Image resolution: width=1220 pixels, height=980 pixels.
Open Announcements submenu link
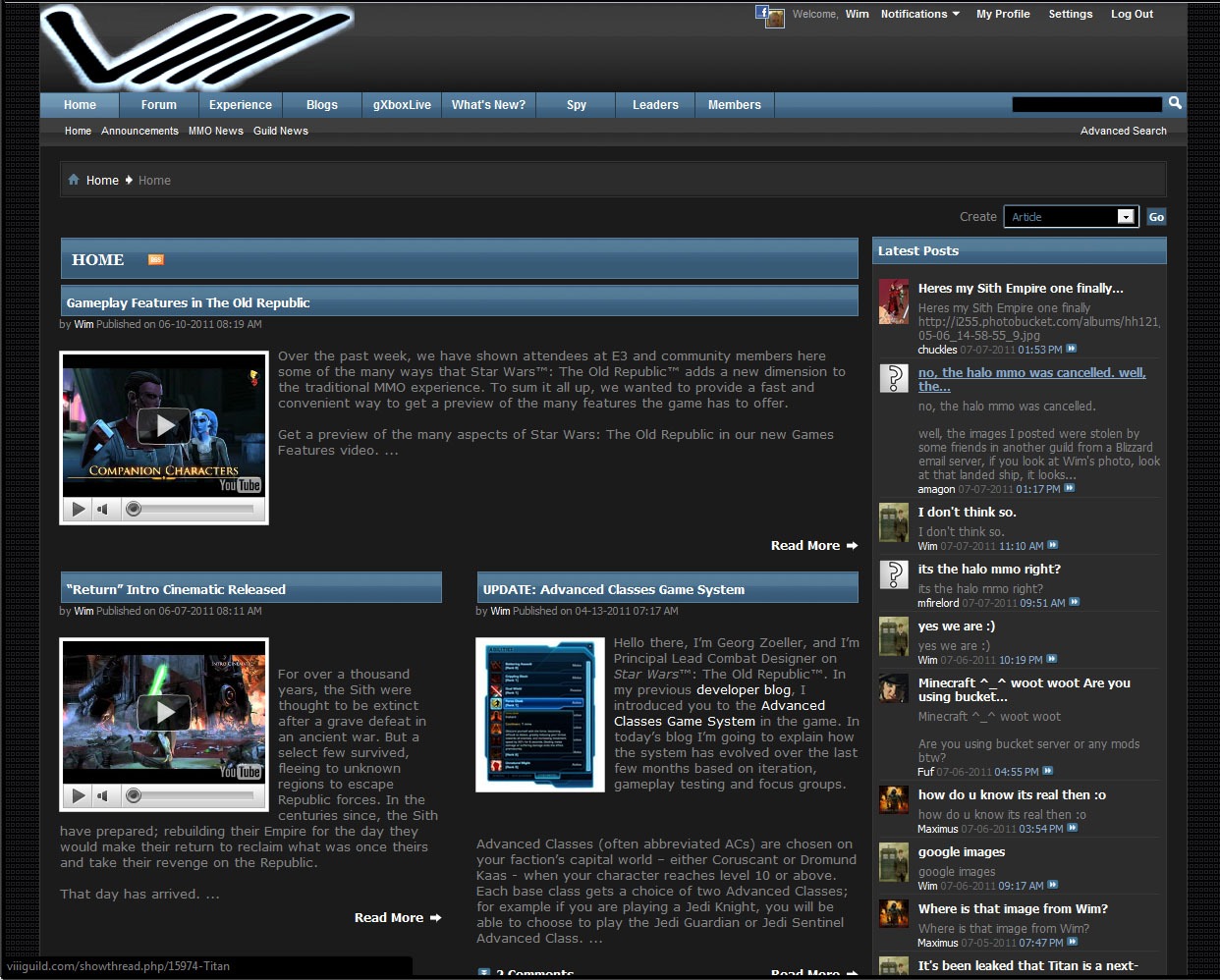(x=139, y=131)
